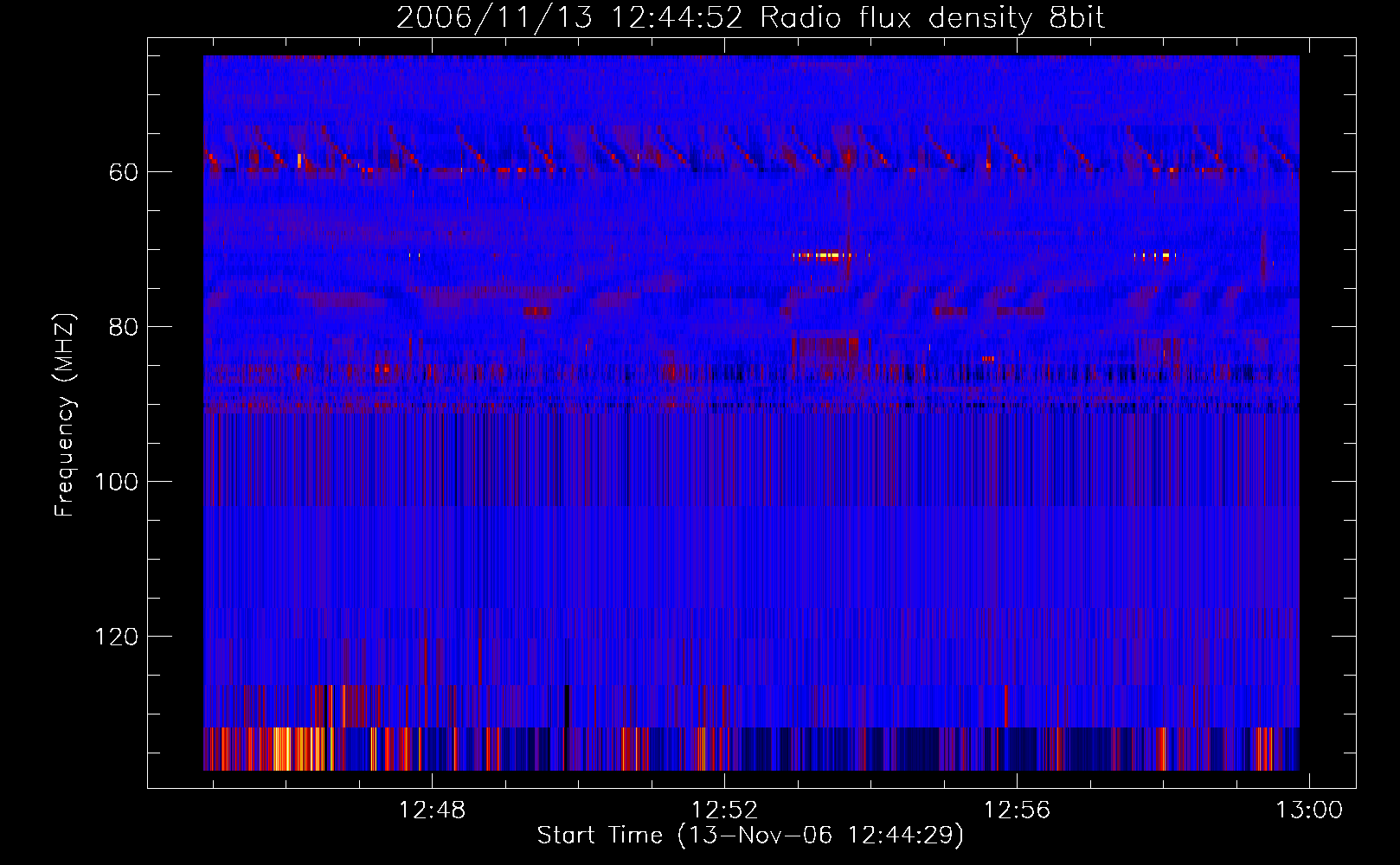
Task: Select the 100 frequency tick label
Action: point(117,482)
